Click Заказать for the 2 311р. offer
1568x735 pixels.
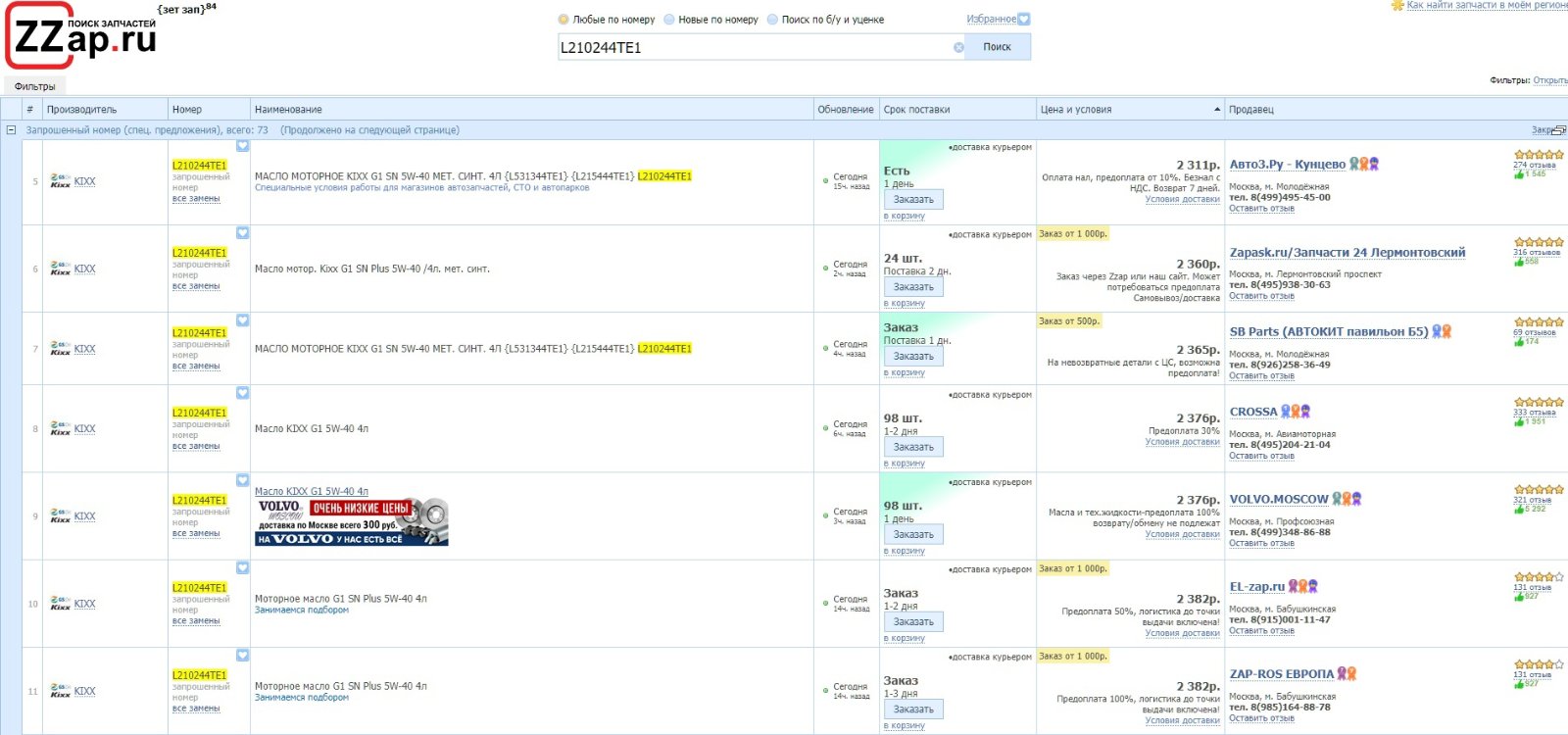coord(913,199)
